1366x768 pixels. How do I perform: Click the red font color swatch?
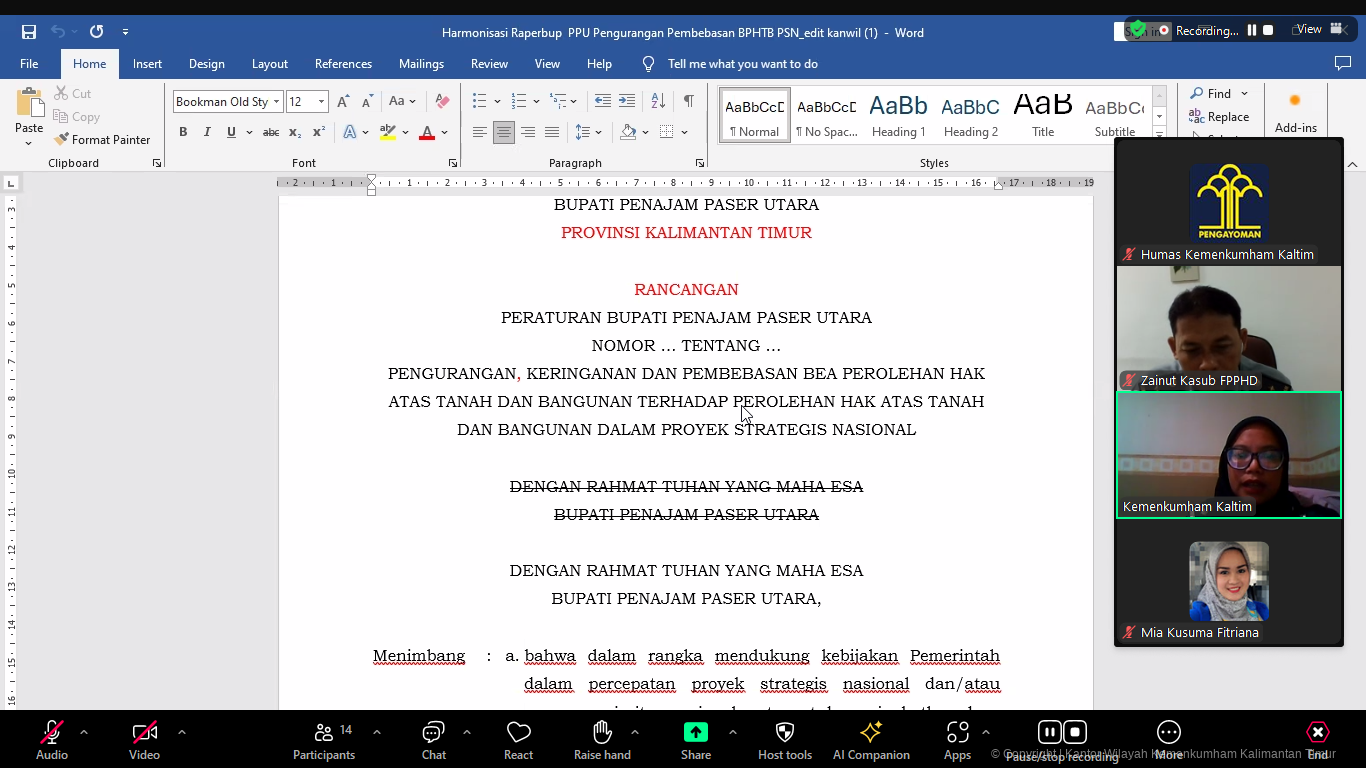(x=427, y=132)
